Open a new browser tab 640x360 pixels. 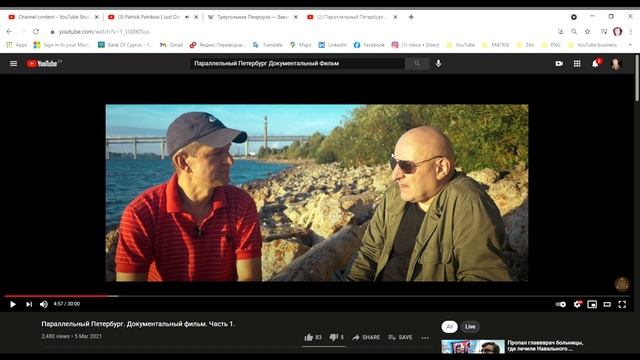click(411, 17)
